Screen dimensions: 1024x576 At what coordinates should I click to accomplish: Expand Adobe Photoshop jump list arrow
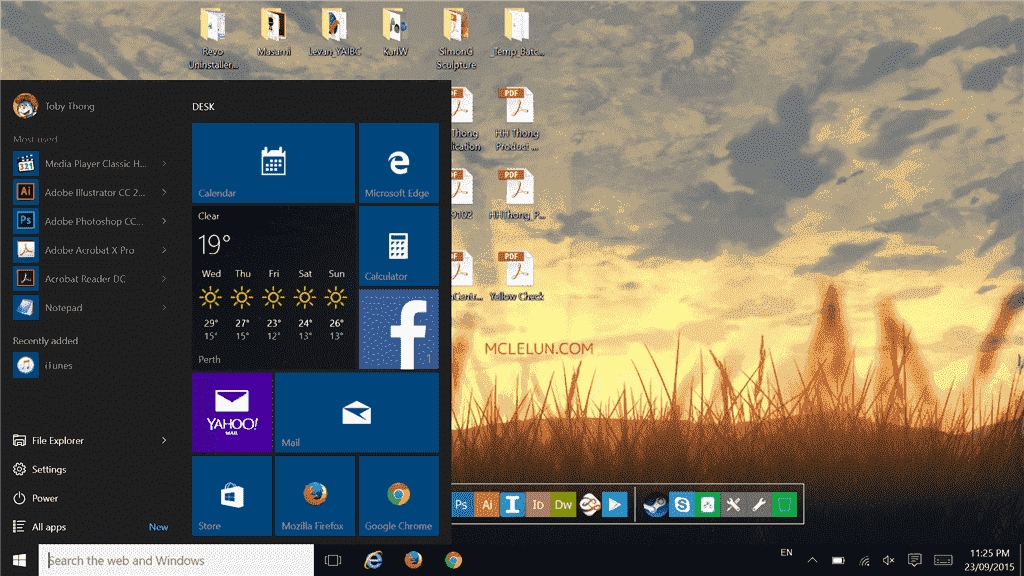point(164,221)
